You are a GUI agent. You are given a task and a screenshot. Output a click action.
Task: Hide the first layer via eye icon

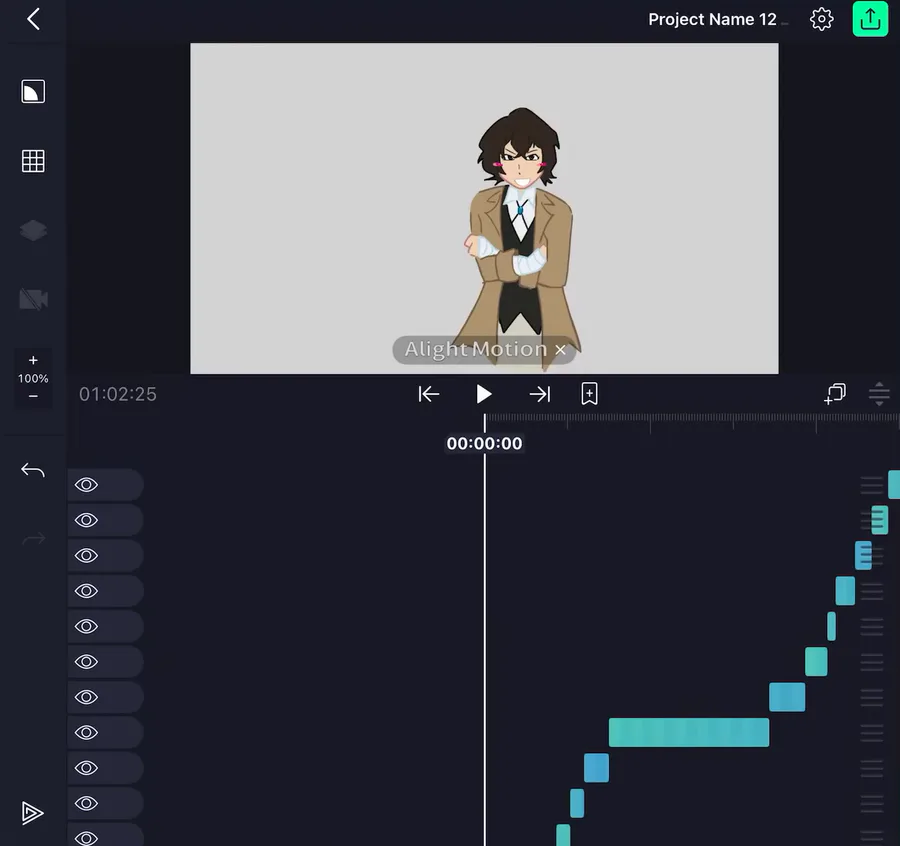86,485
